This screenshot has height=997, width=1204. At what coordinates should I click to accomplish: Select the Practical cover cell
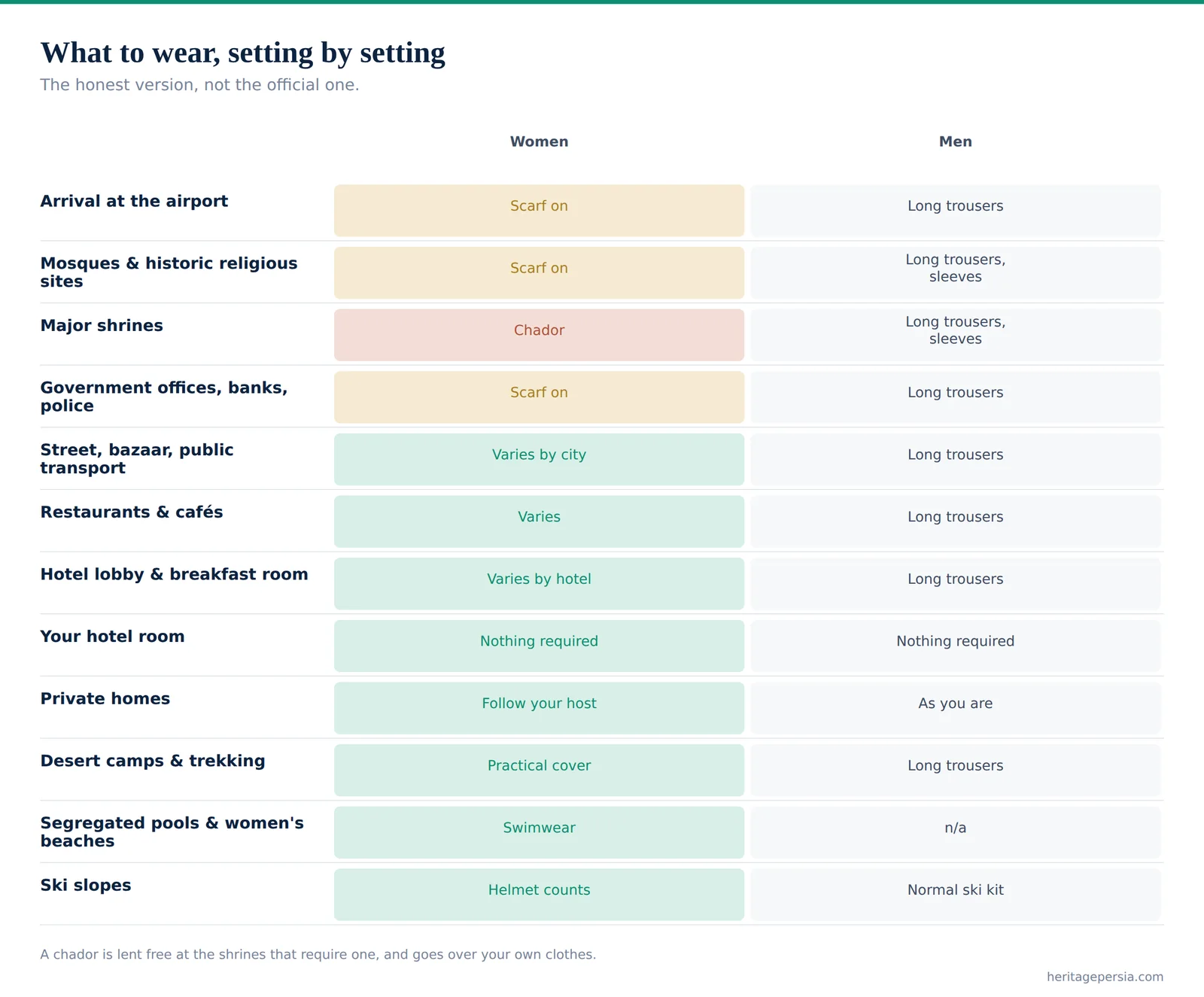pos(539,771)
